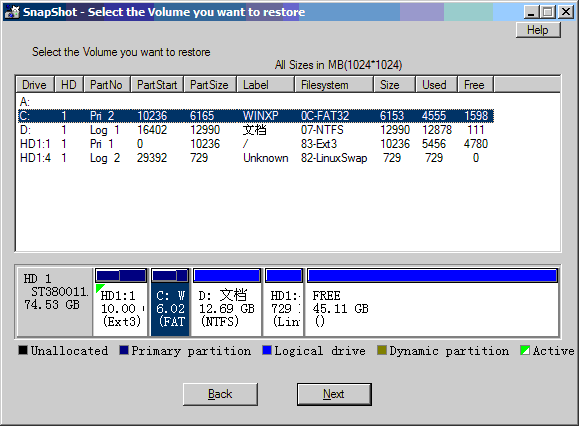The height and width of the screenshot is (426, 579).
Task: Click the 83-Ext3 filesystem cell
Action: pyautogui.click(x=319, y=144)
